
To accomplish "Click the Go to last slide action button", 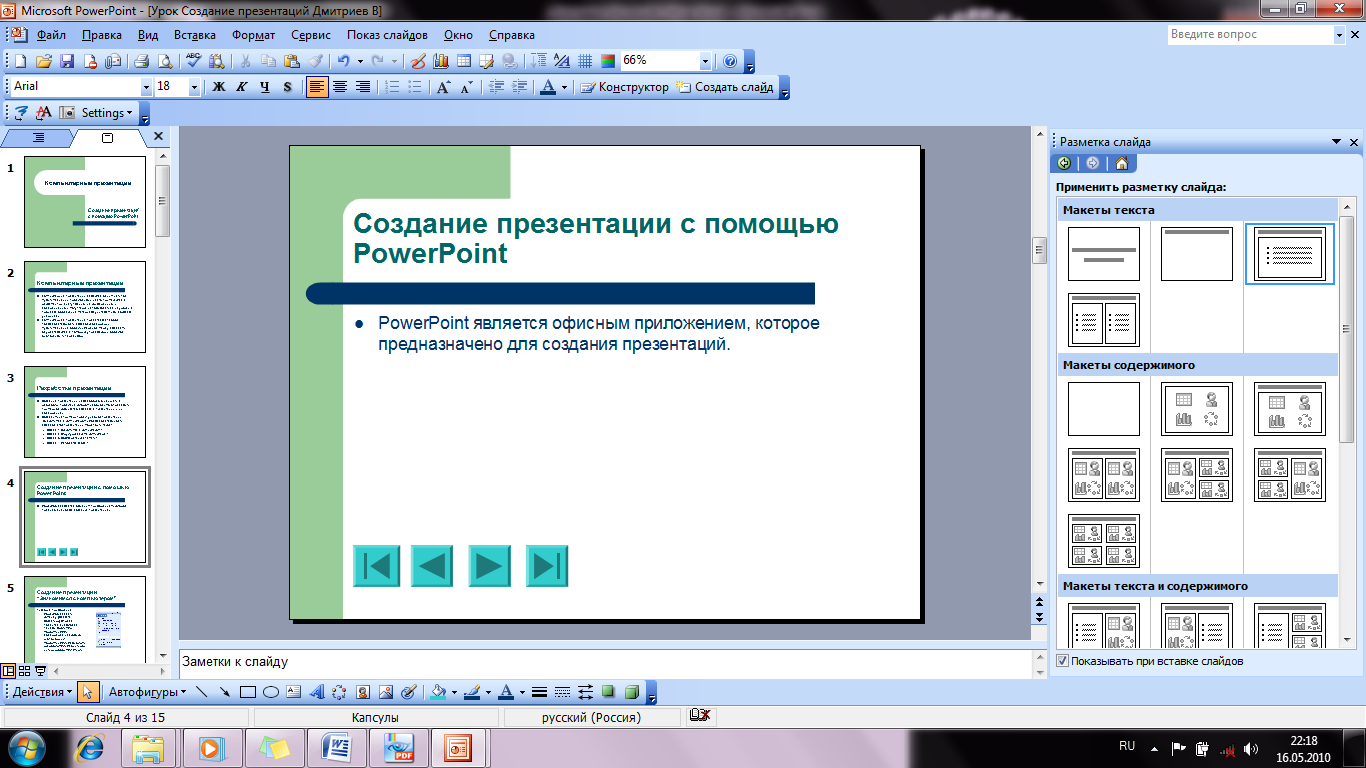I will click(x=546, y=566).
